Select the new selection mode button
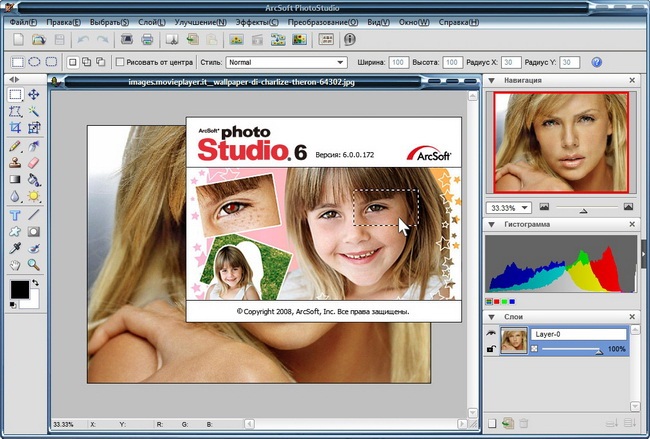This screenshot has width=650, height=439. (x=73, y=62)
